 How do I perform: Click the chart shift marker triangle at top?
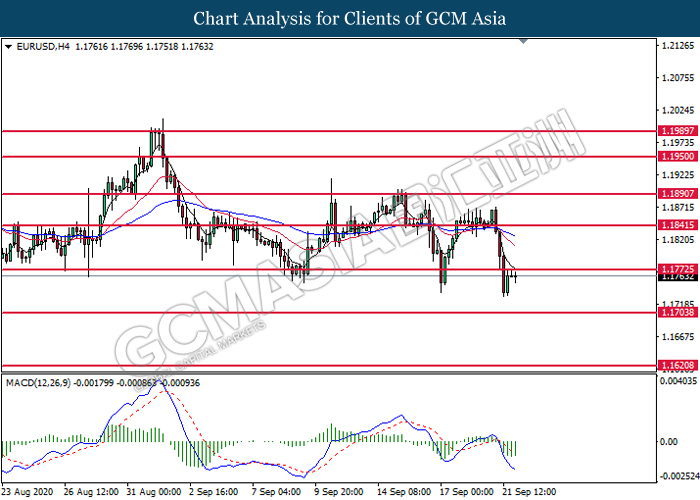click(524, 42)
